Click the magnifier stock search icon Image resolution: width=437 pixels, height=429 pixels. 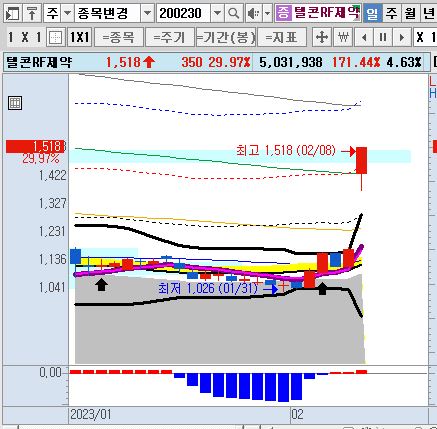point(234,14)
